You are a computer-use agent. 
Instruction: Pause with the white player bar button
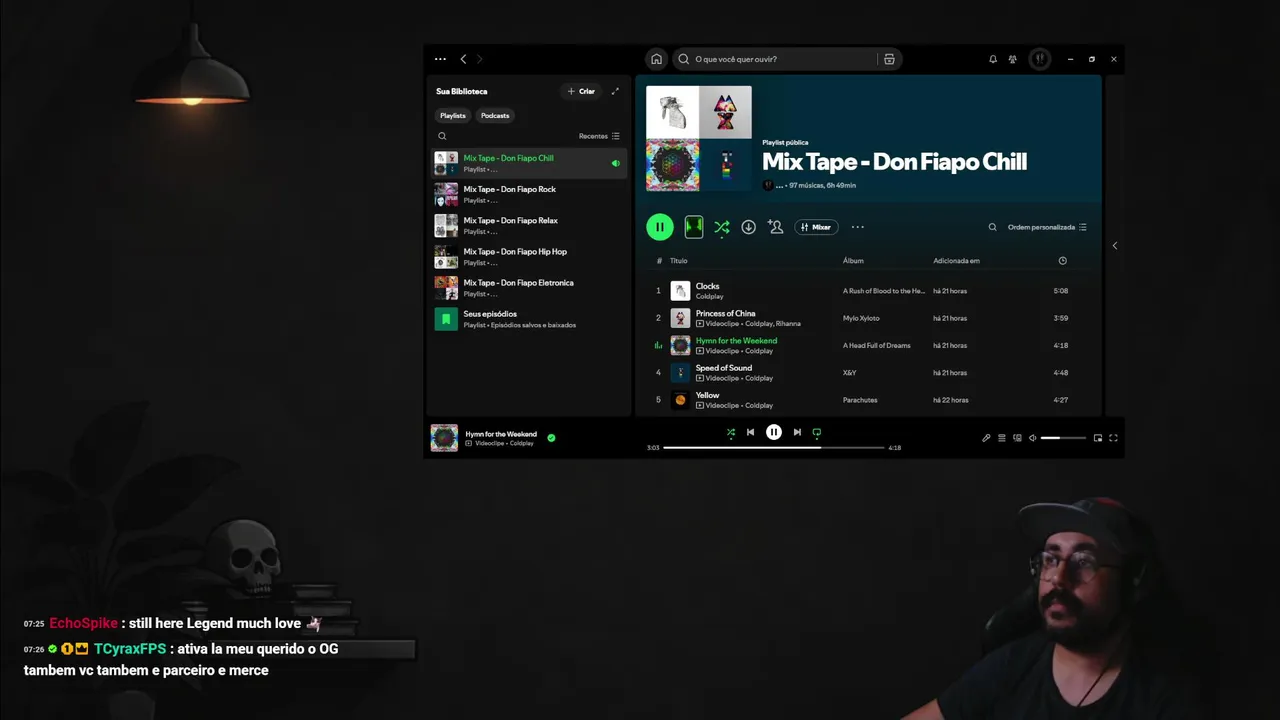(x=773, y=432)
